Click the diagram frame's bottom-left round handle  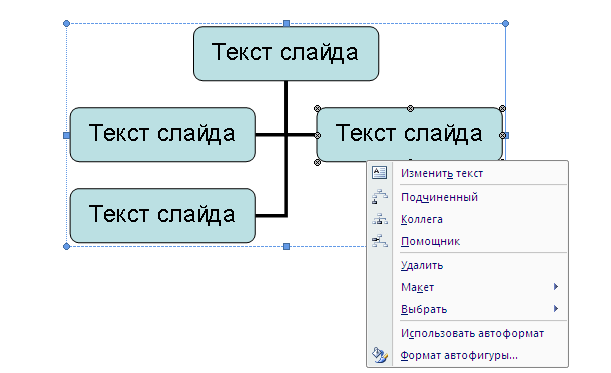coord(66,246)
